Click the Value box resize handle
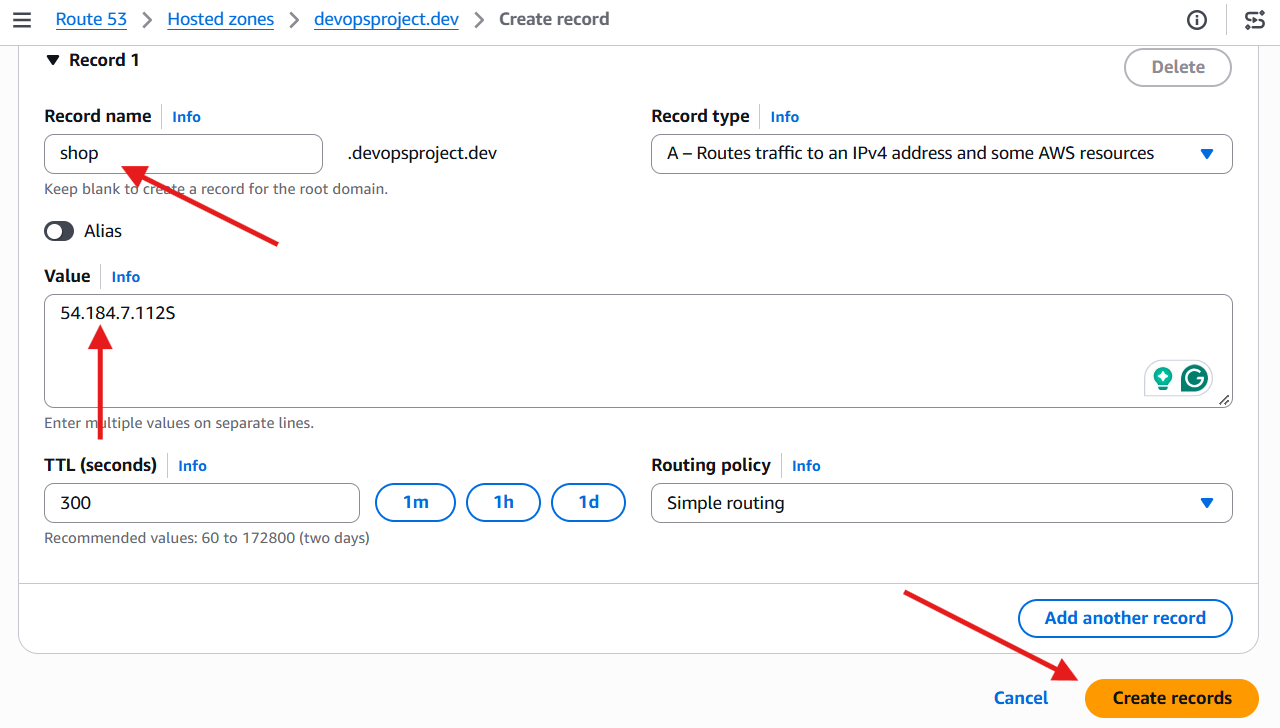This screenshot has height=728, width=1280. (1224, 400)
